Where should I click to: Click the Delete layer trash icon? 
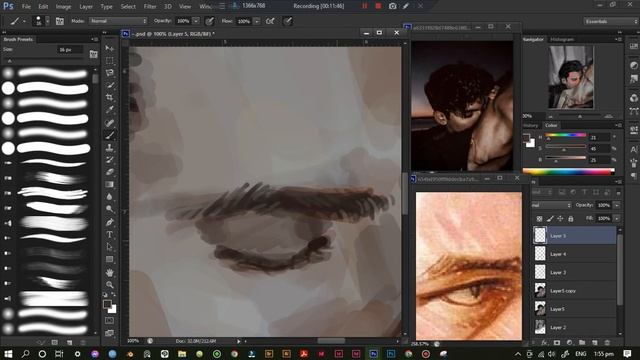(x=607, y=342)
